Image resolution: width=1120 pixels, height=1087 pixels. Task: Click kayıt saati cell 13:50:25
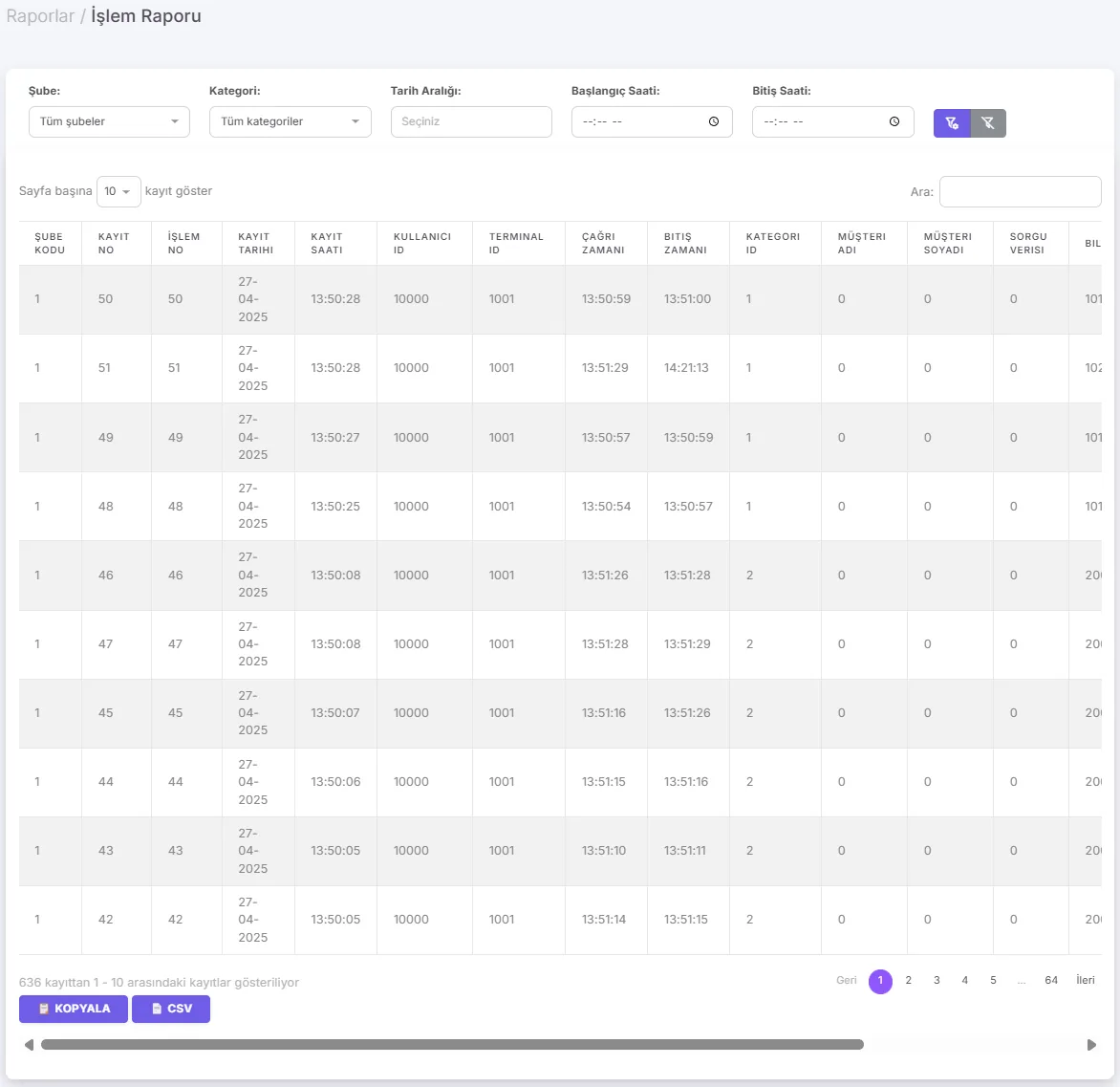coord(335,506)
